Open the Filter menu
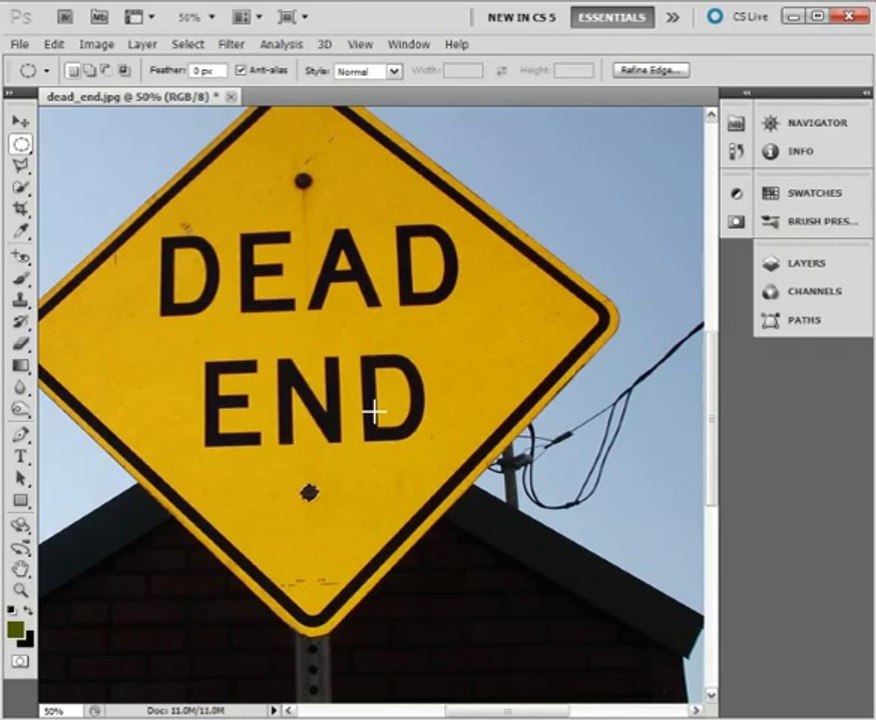The width and height of the screenshot is (876, 720). [231, 45]
